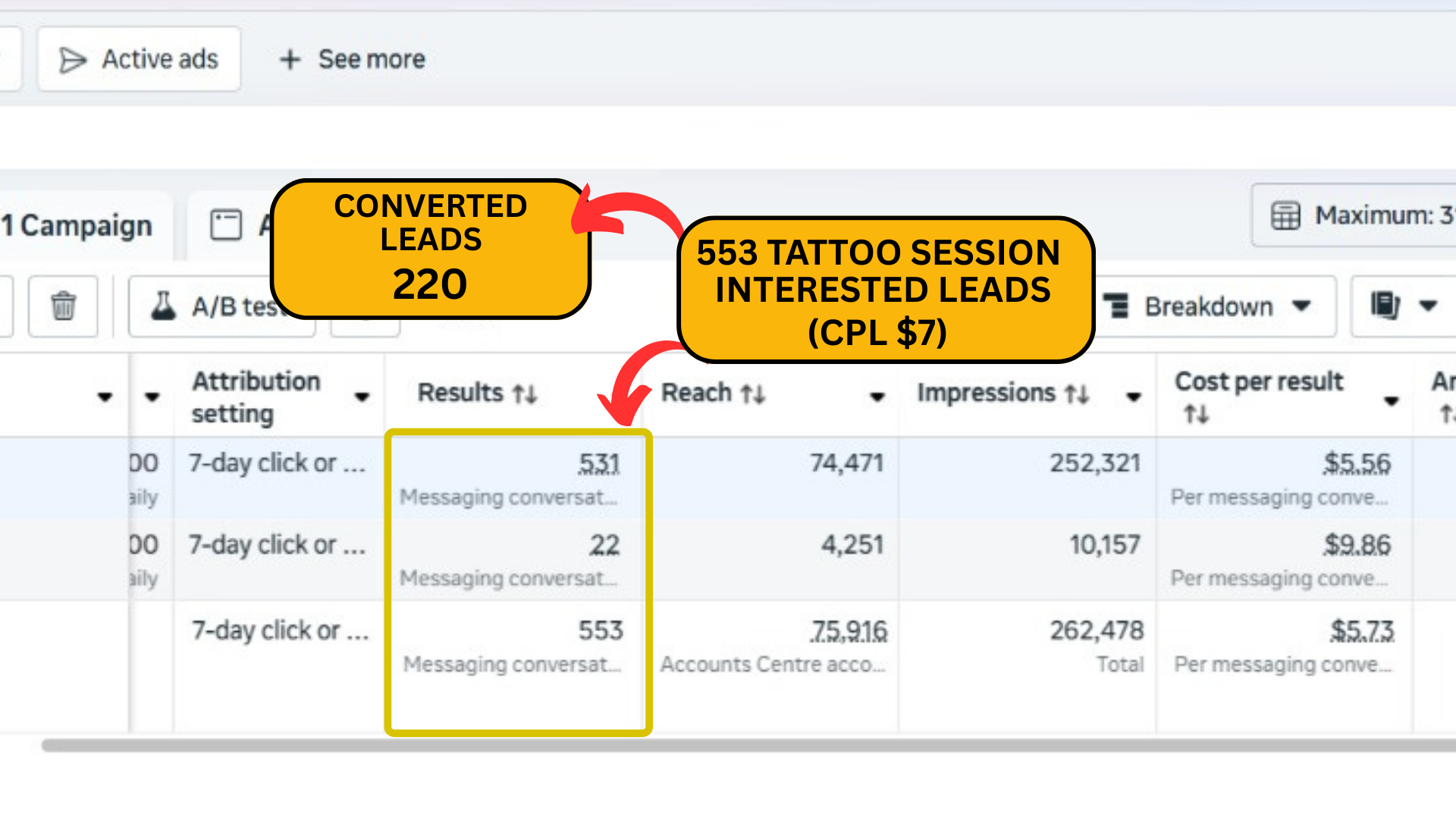Click the Breakdown stacked bars icon
Screen dimensions: 1456x819
pos(1116,306)
